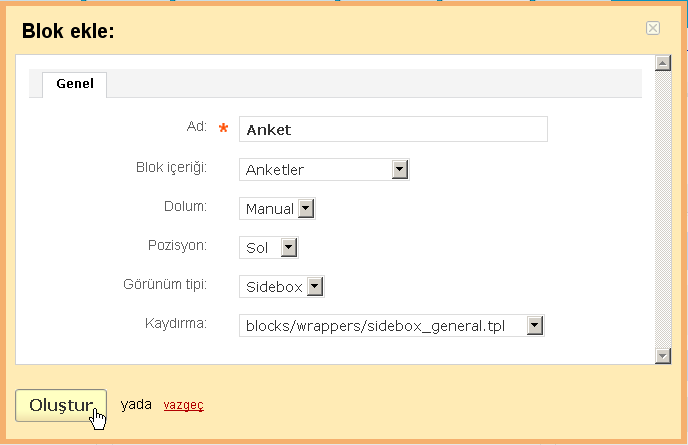This screenshot has width=688, height=445.
Task: Click the scrollbar up arrow
Action: (663, 63)
